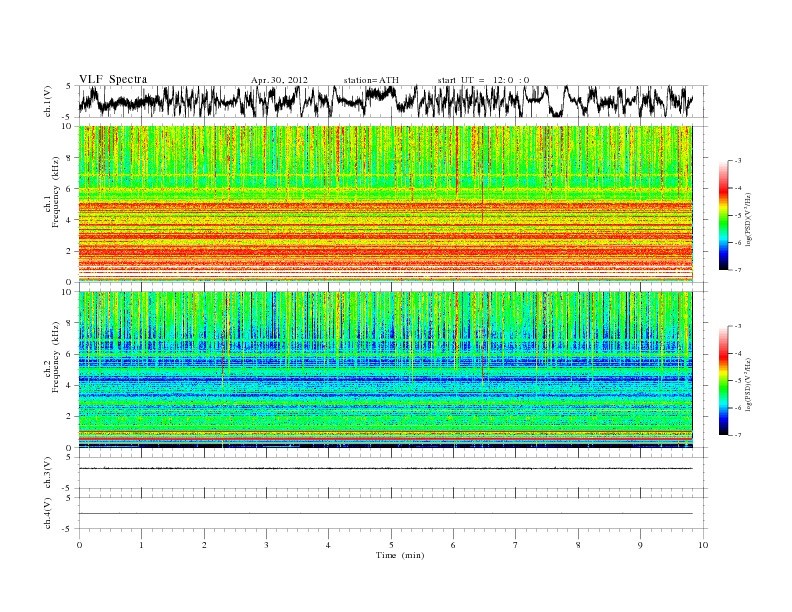Click the "4" kHz tick on the ch.2 spectrogram
The height and width of the screenshot is (612, 792).
(70, 385)
